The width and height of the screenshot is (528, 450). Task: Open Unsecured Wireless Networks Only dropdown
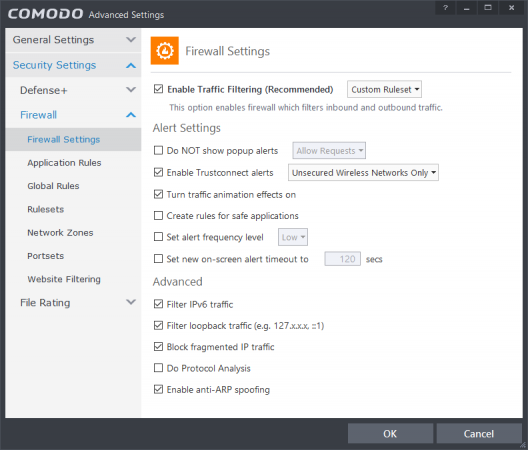tap(363, 172)
